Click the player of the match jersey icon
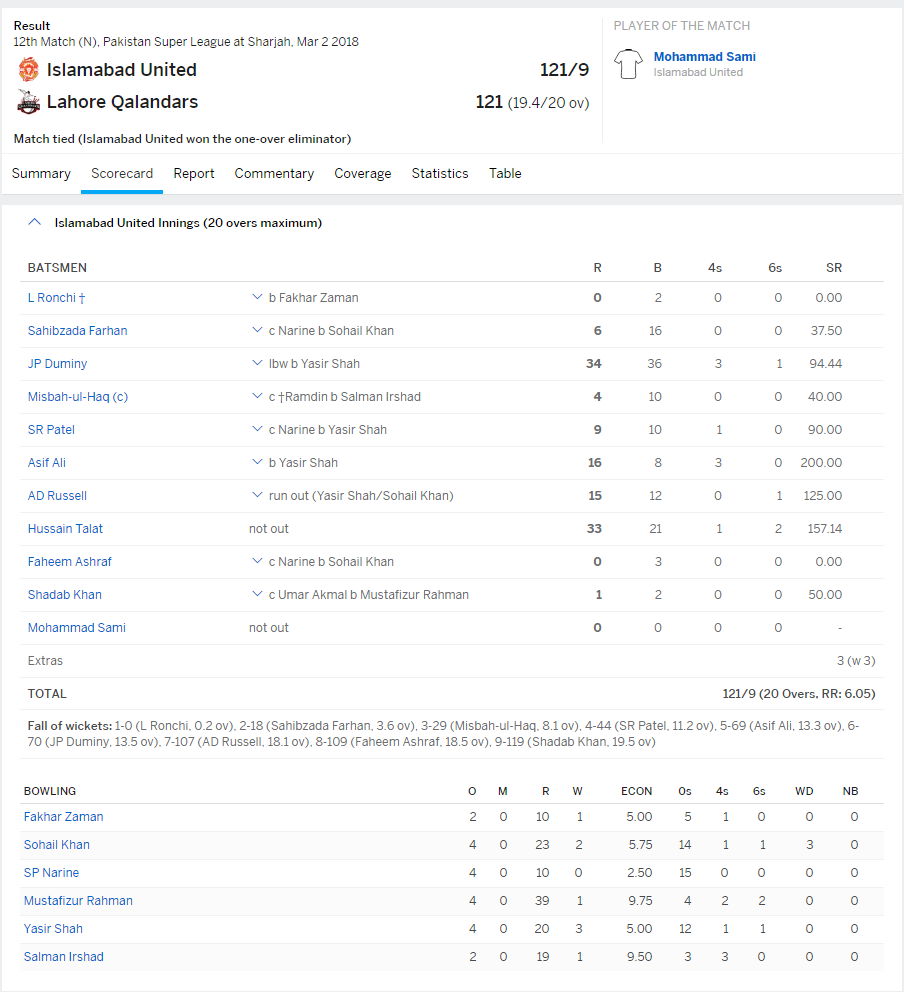The width and height of the screenshot is (904, 992). [628, 64]
